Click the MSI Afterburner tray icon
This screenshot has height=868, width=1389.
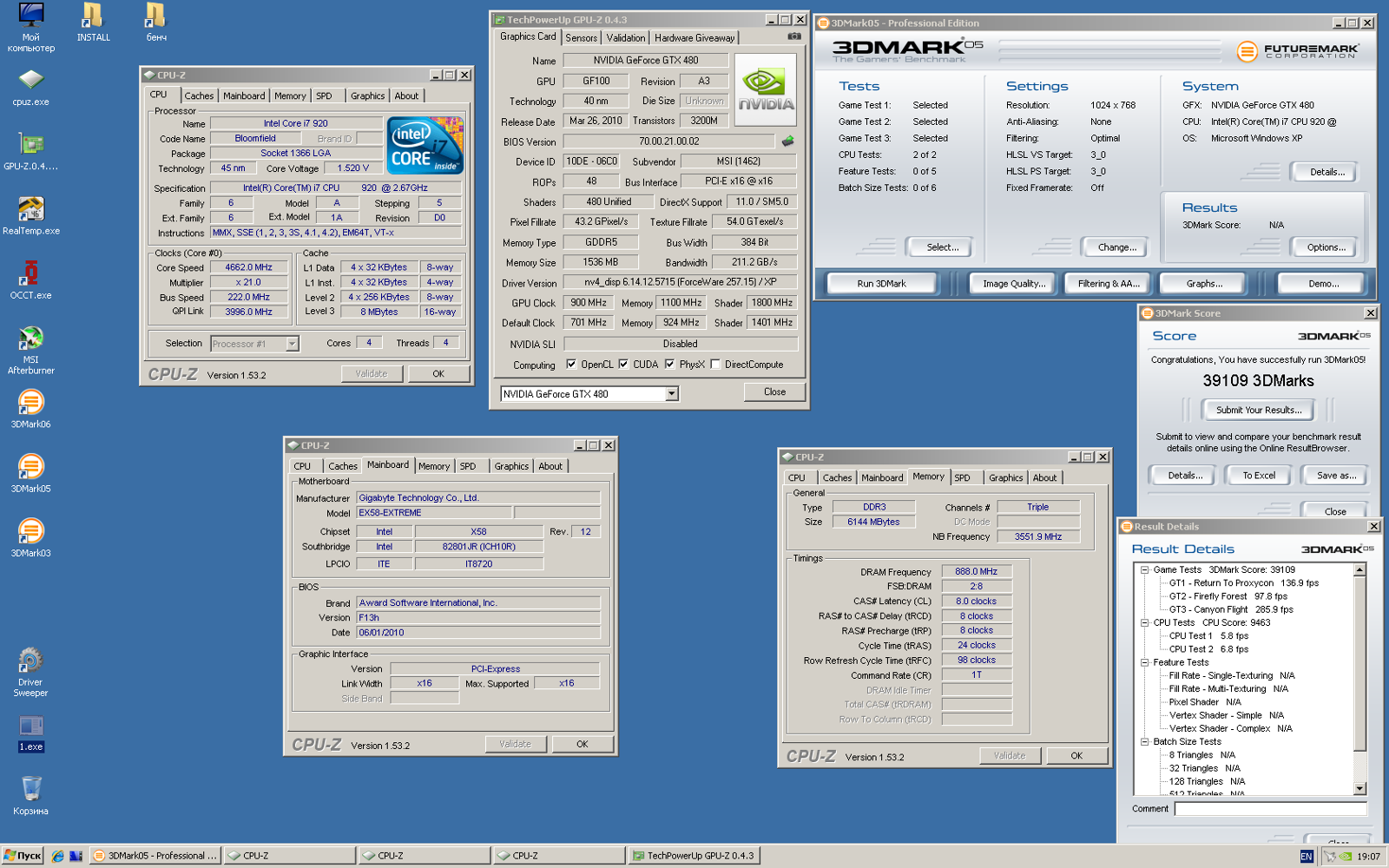coord(1330,857)
